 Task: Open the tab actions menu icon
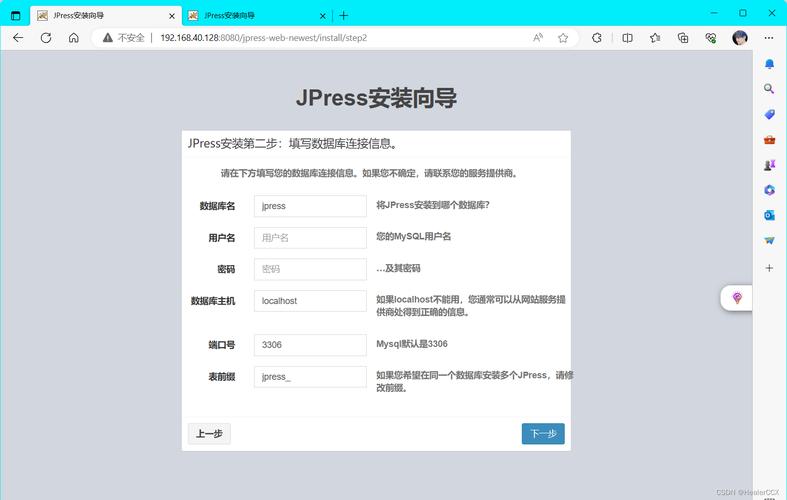pyautogui.click(x=16, y=16)
